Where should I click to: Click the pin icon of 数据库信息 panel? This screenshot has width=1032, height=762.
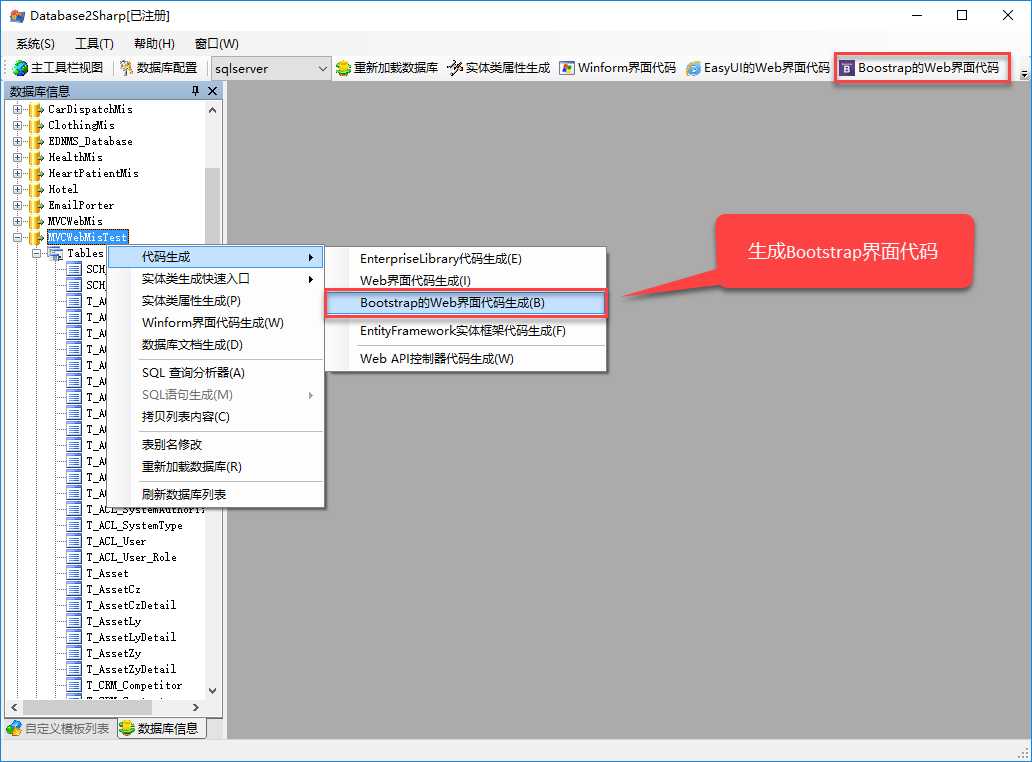[195, 91]
